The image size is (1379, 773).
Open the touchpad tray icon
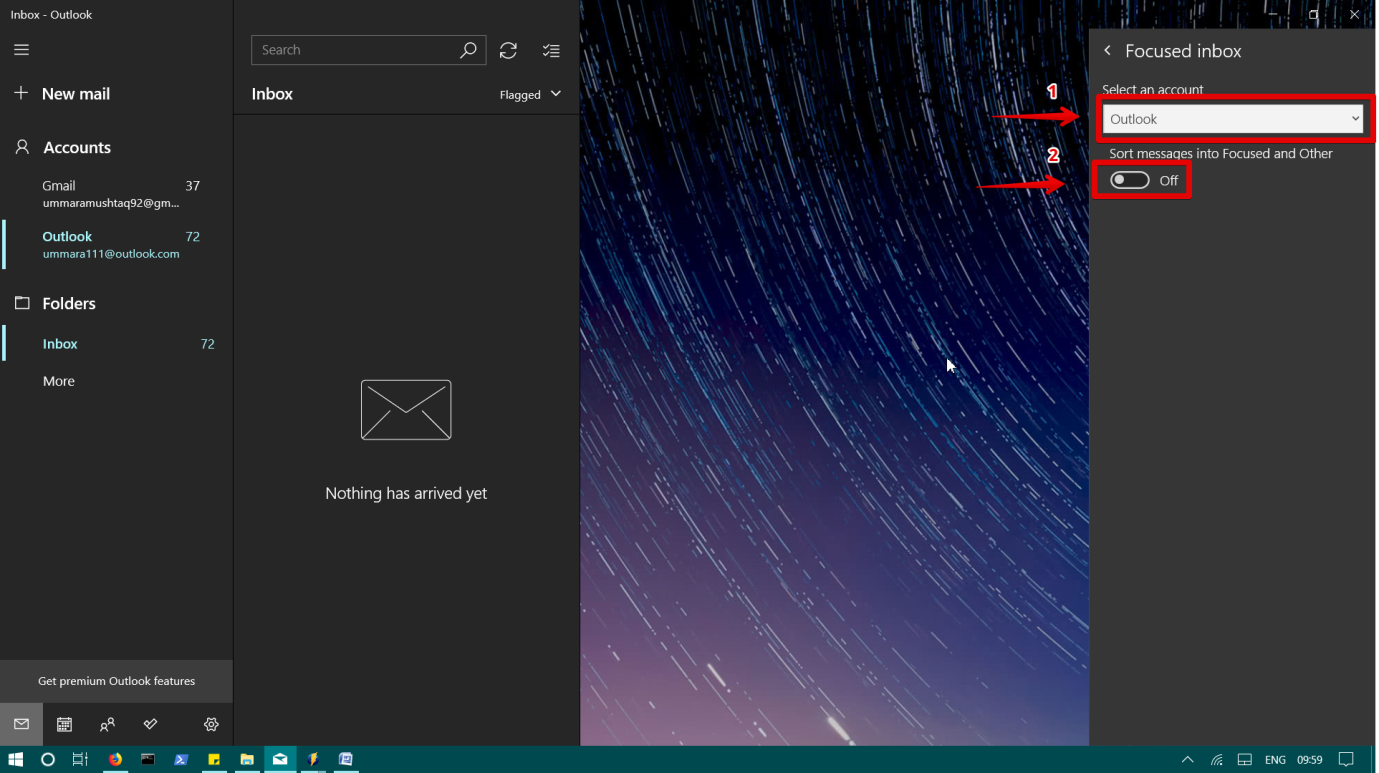[x=1245, y=760]
